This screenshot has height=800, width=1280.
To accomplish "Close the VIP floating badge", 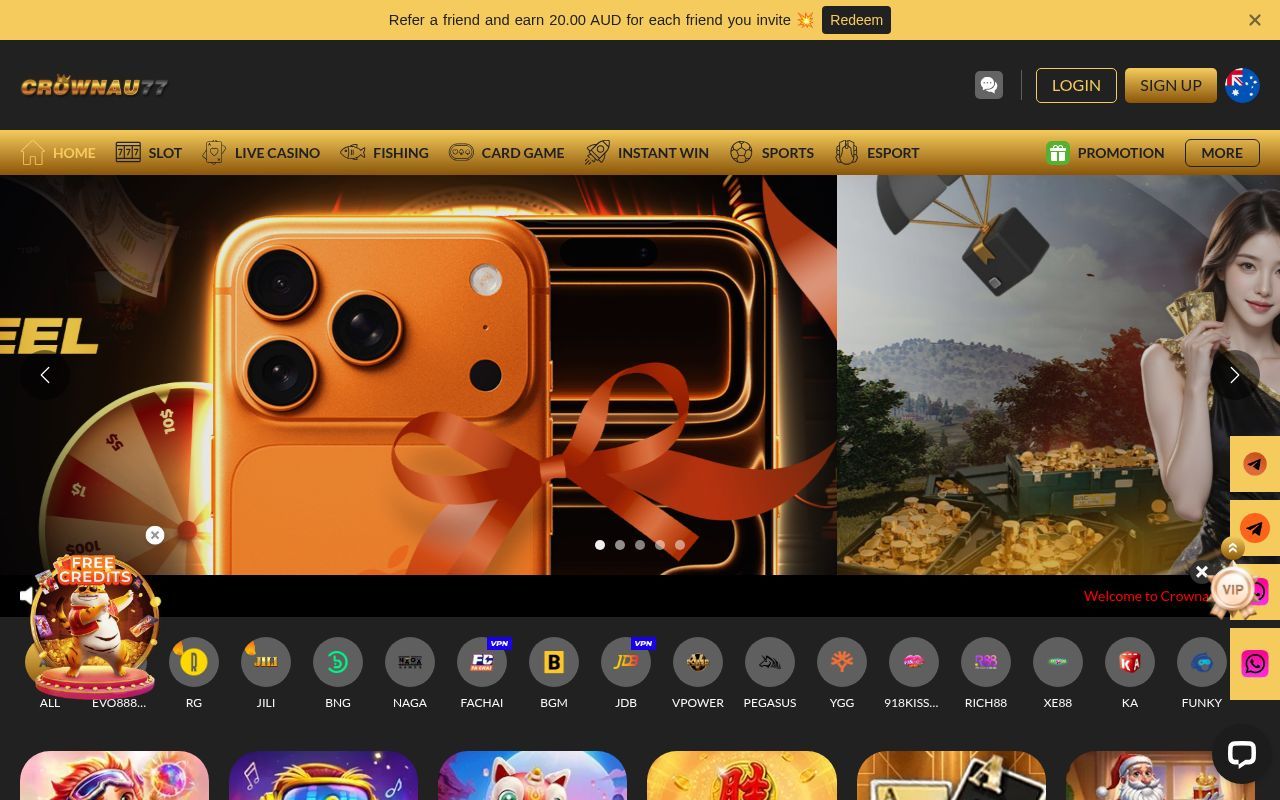I will pos(1202,572).
